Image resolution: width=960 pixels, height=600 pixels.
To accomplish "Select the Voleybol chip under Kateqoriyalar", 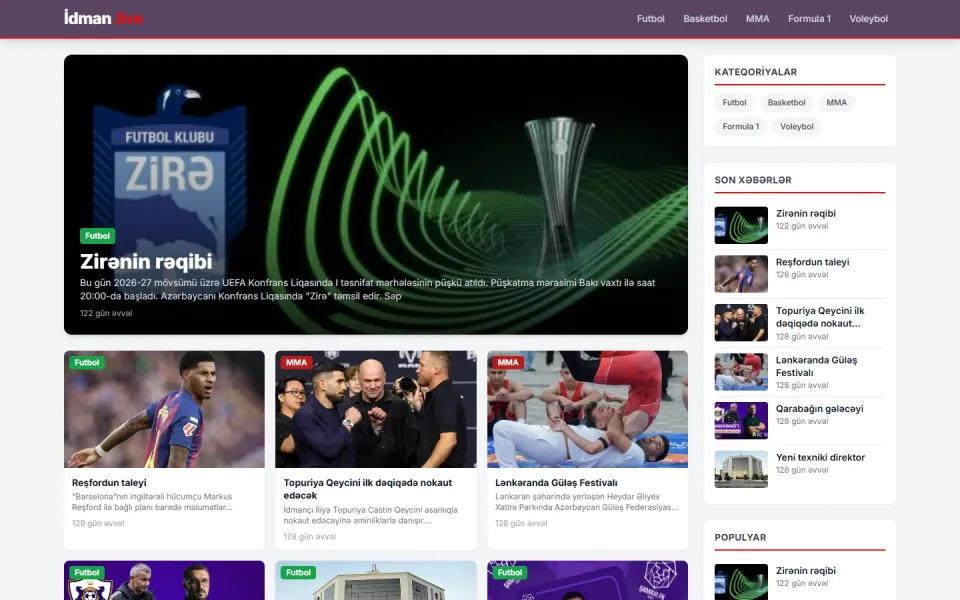I will [x=797, y=126].
